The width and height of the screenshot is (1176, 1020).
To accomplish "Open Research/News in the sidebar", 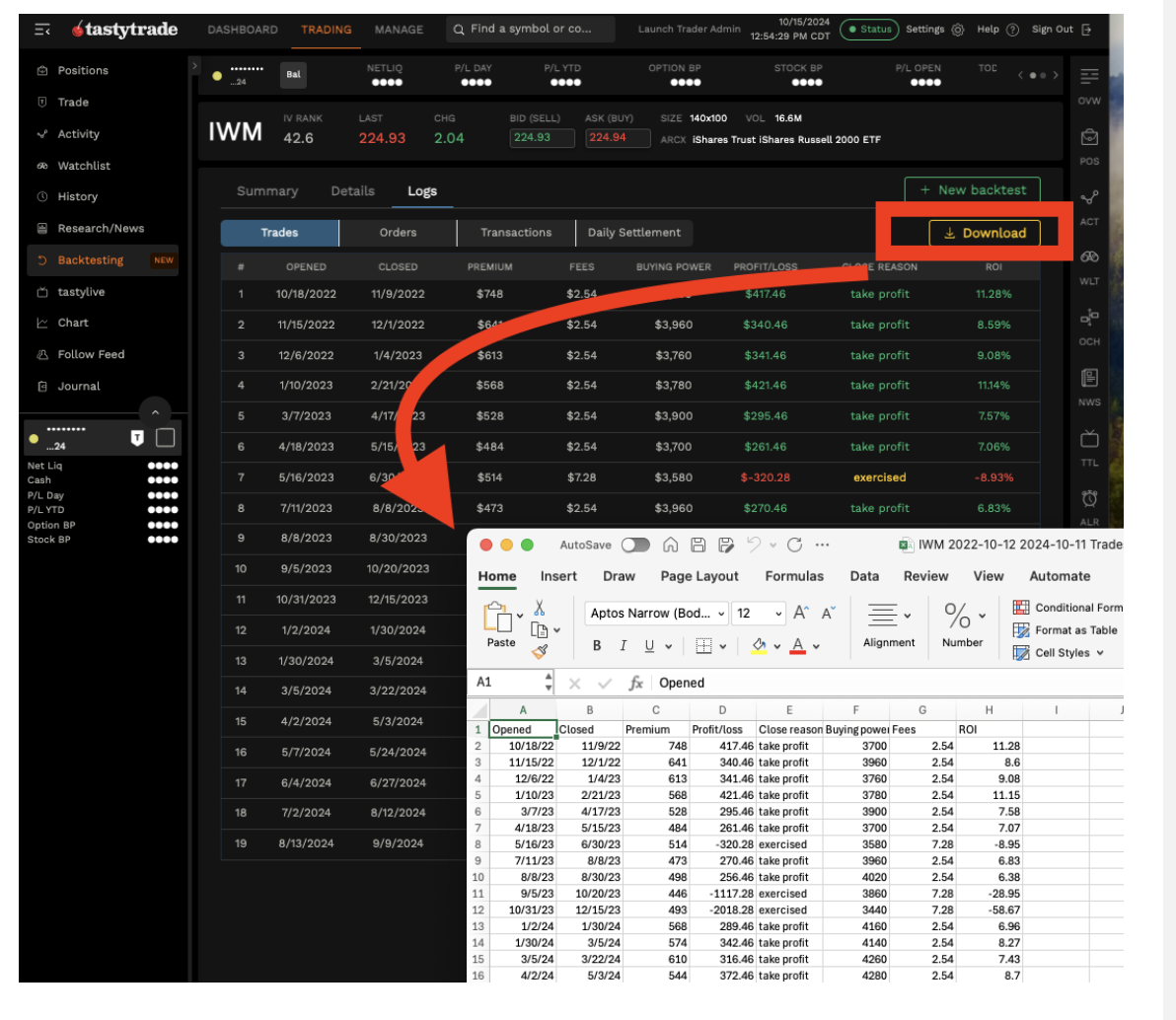I will click(101, 228).
